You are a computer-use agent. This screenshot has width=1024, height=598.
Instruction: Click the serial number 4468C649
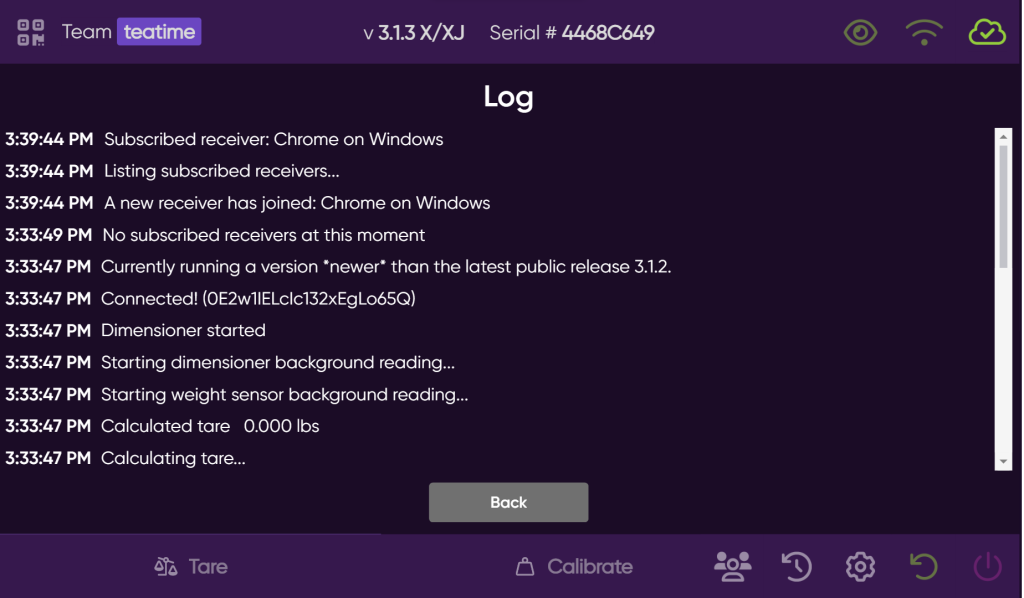point(608,33)
